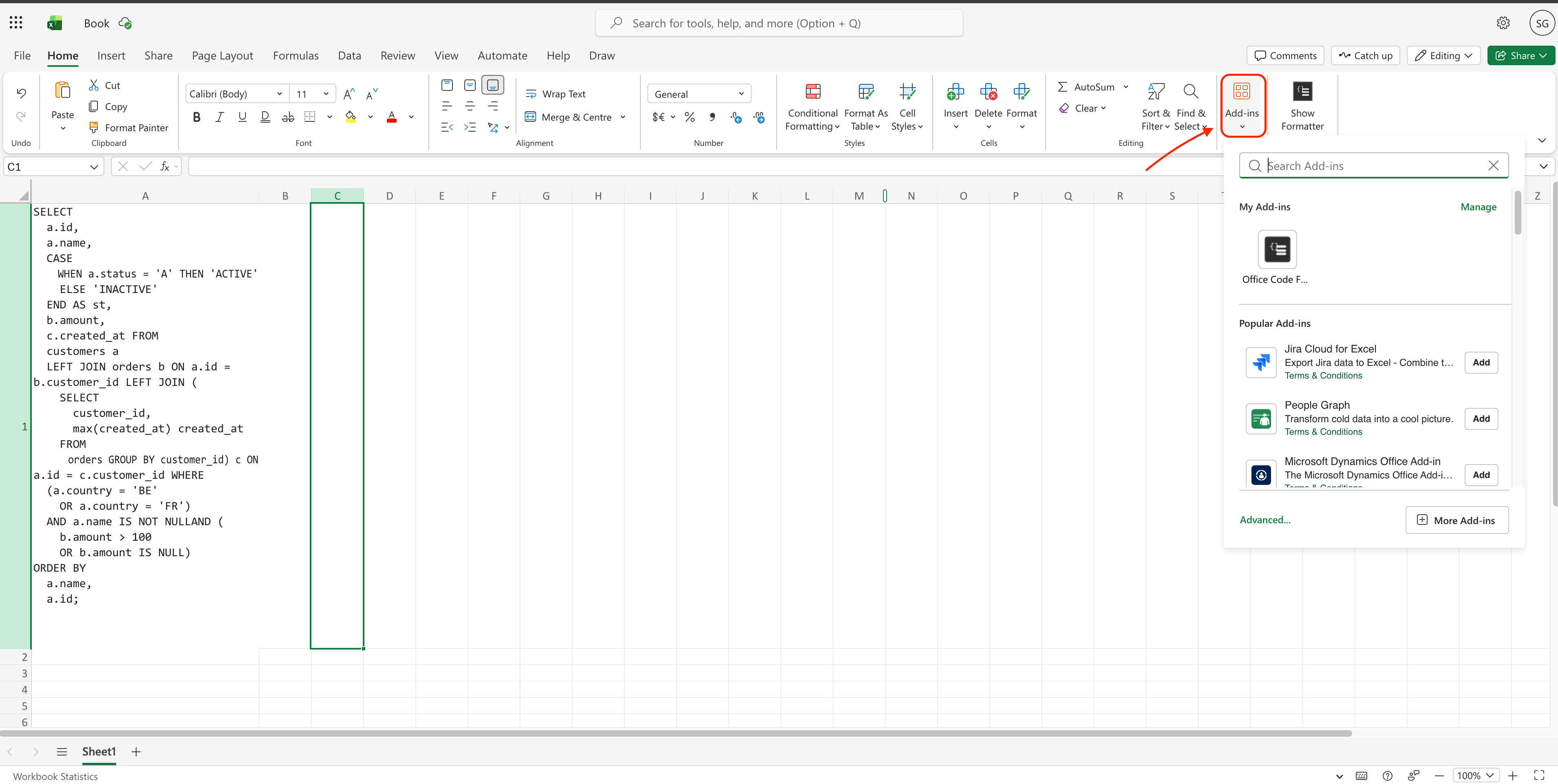The image size is (1558, 784).
Task: Click the Increase Font Size icon
Action: coord(349,94)
